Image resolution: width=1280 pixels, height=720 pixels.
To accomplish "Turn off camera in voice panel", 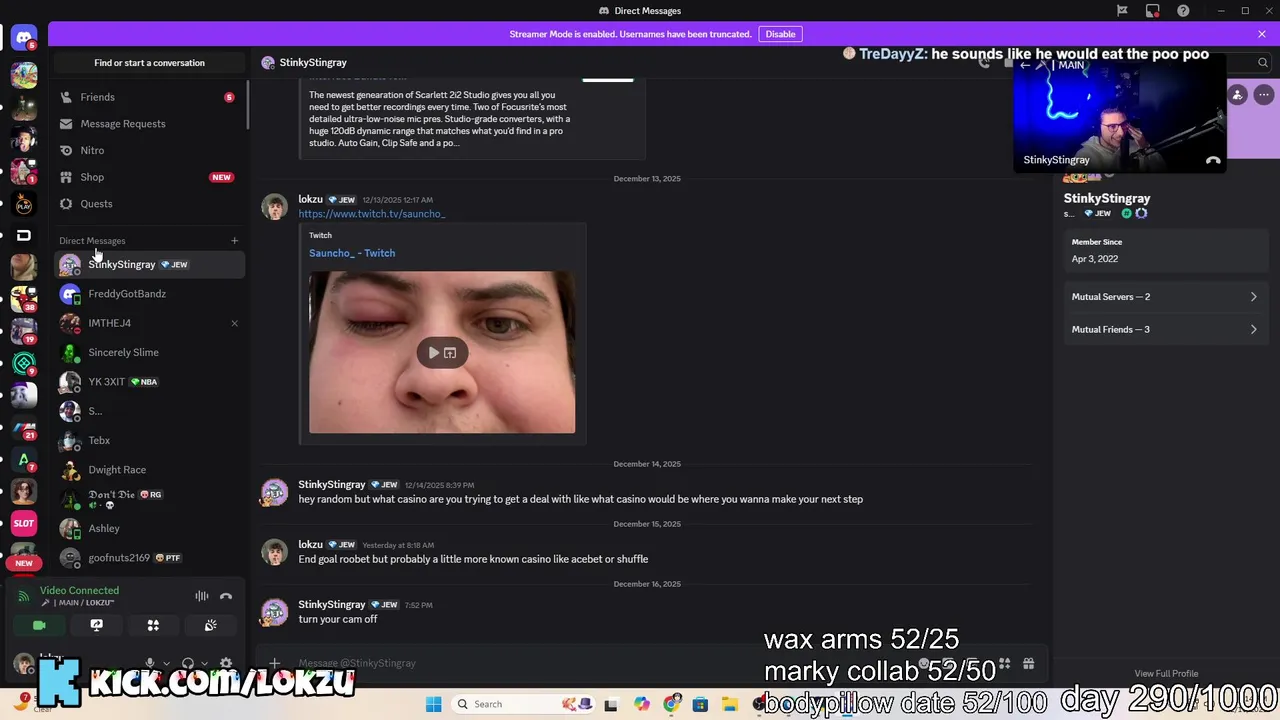I will [39, 625].
